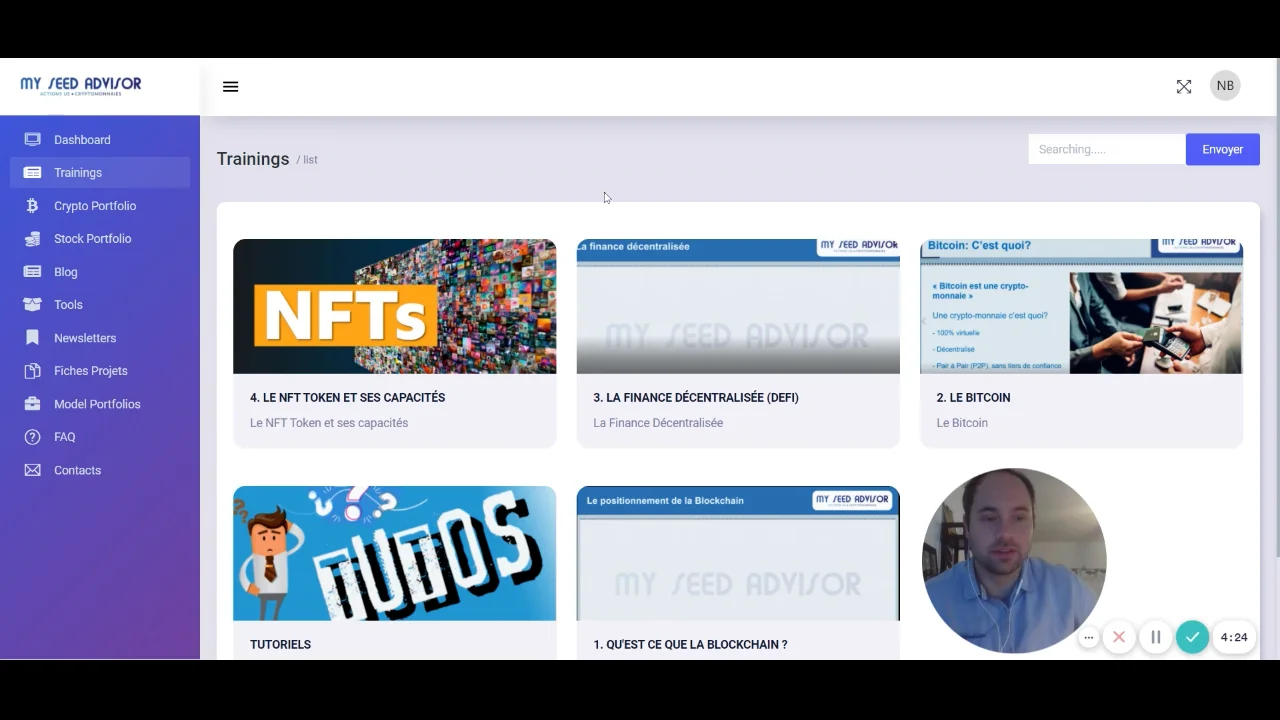The image size is (1280, 720).
Task: Enter fullscreen with the expand arrows icon
Action: click(x=1184, y=87)
